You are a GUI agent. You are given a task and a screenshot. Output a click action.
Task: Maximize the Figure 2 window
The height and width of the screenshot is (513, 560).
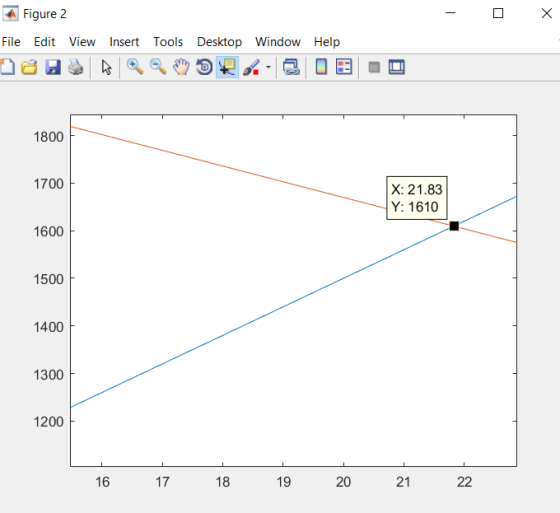[498, 13]
